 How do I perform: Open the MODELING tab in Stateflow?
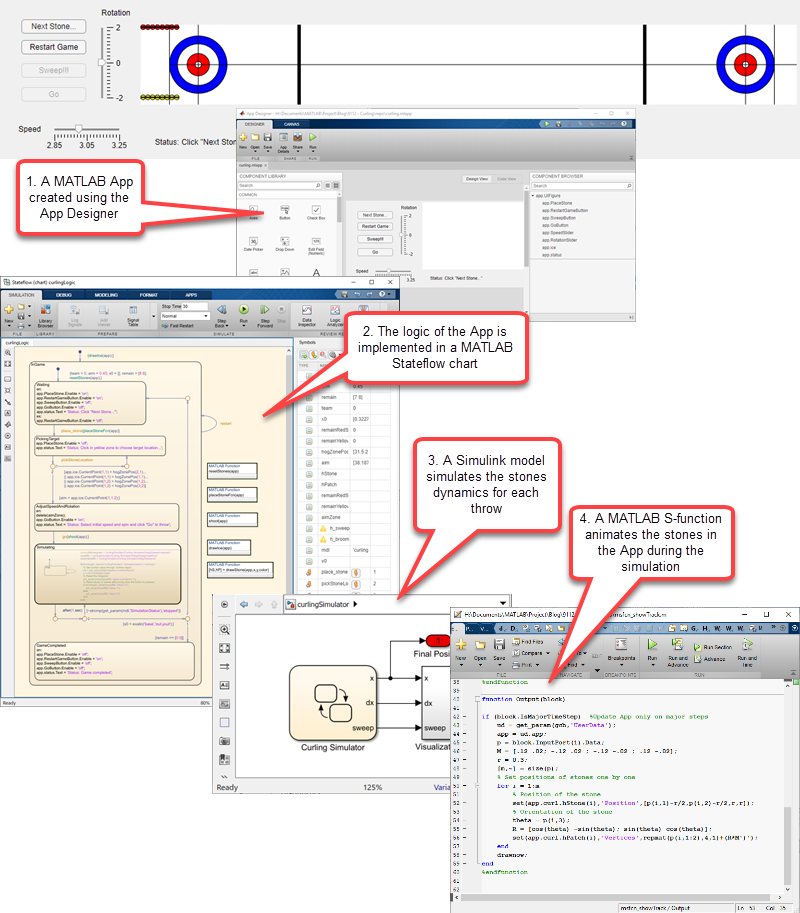(x=106, y=295)
